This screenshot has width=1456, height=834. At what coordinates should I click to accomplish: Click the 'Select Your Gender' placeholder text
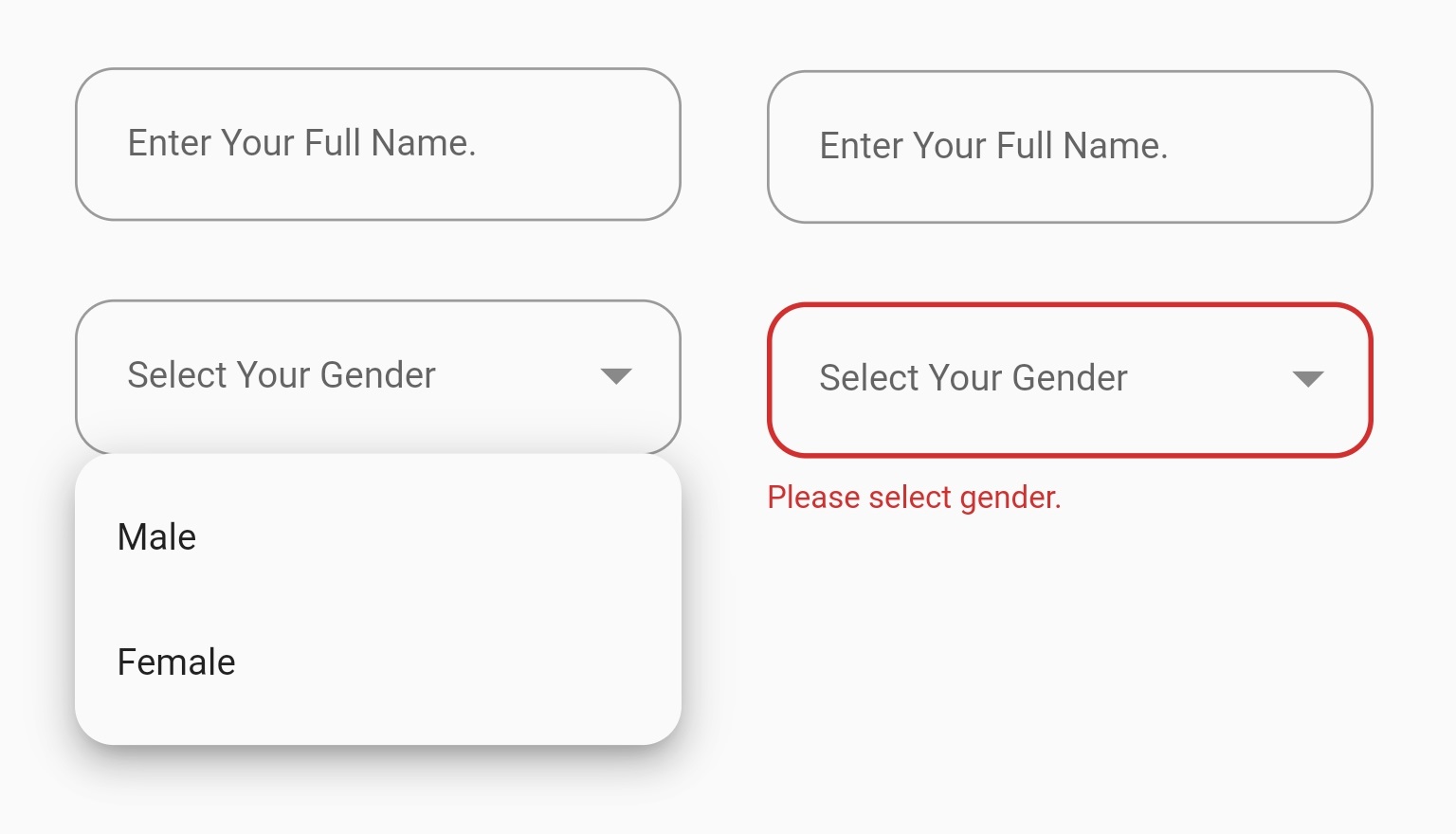tap(281, 375)
